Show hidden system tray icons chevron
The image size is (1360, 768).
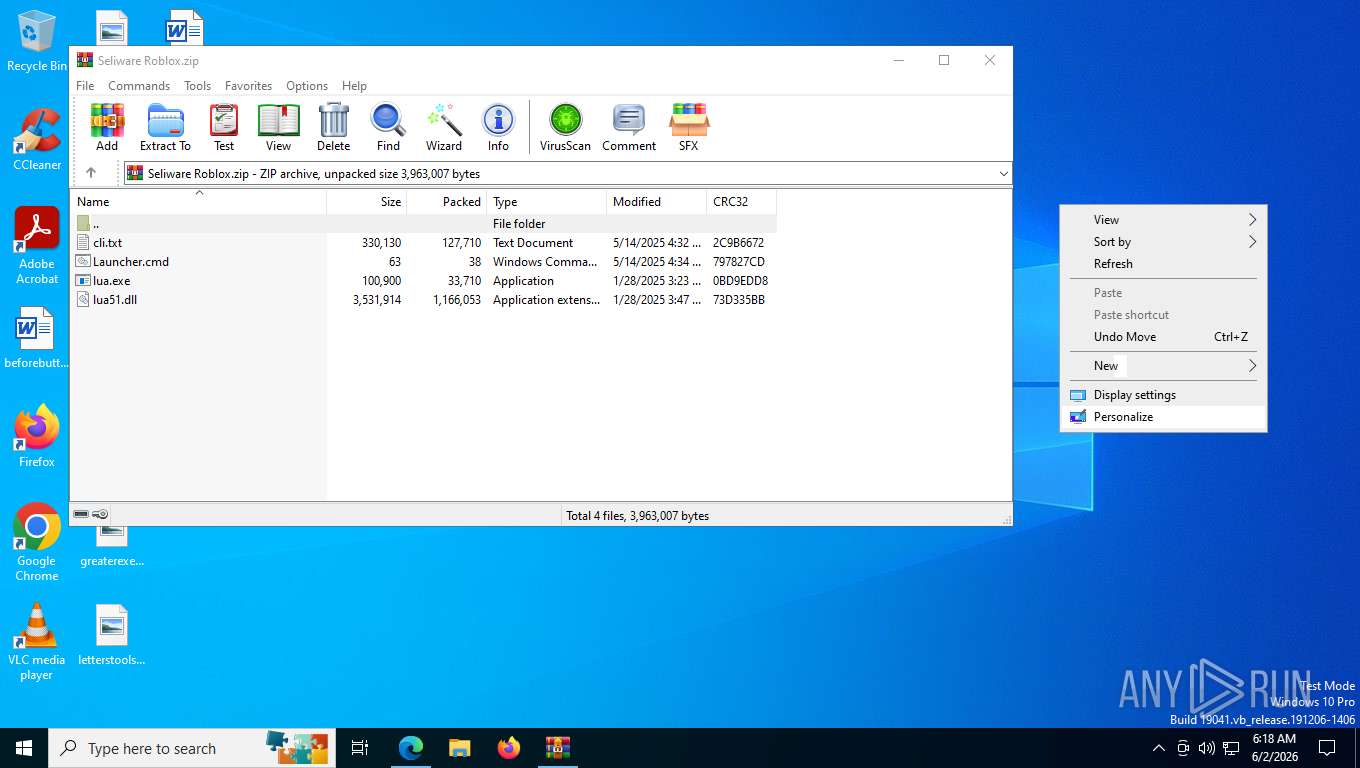(1158, 748)
